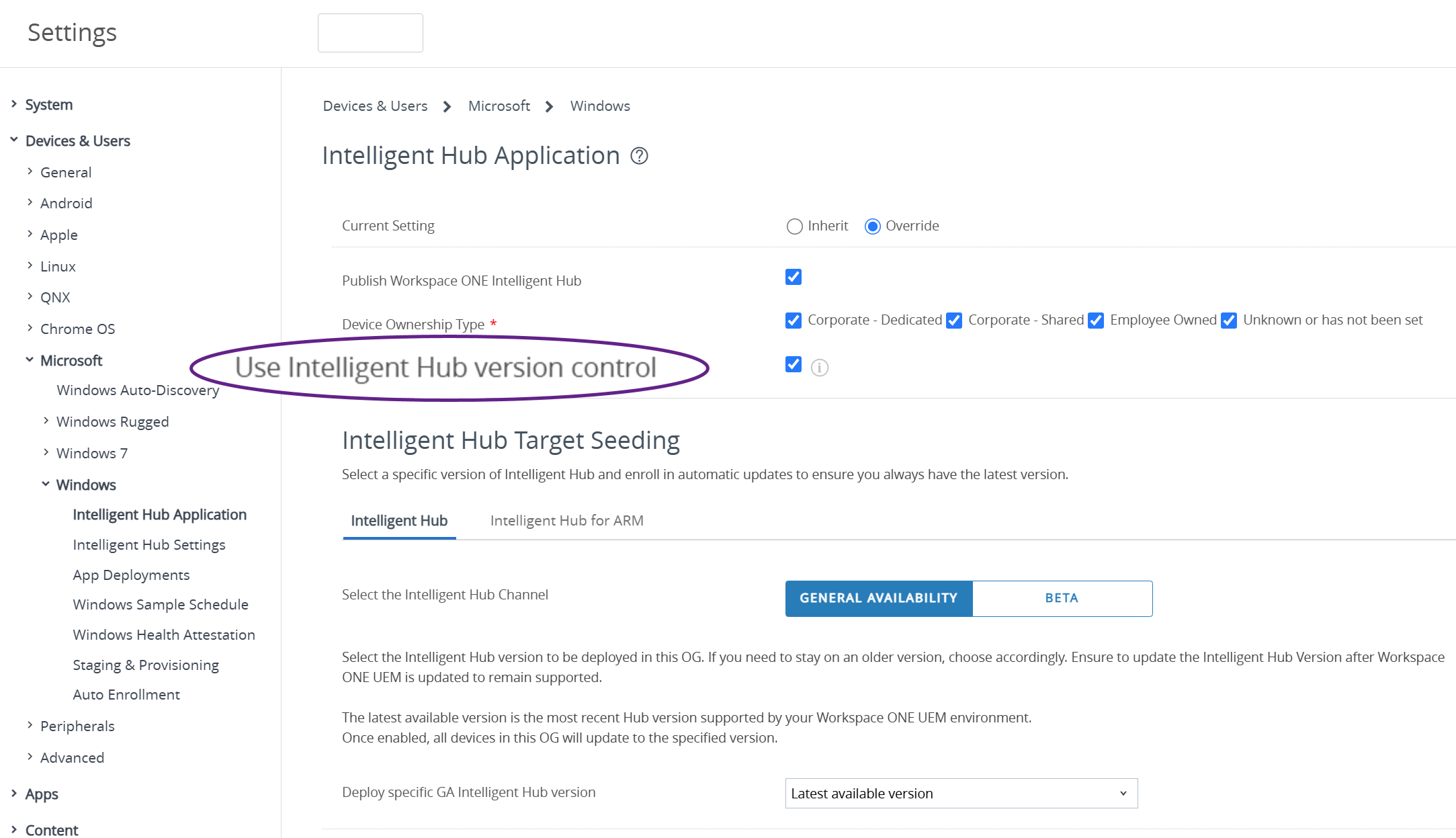The height and width of the screenshot is (838, 1456).
Task: Click the empty search field beside Settings
Action: (x=370, y=32)
